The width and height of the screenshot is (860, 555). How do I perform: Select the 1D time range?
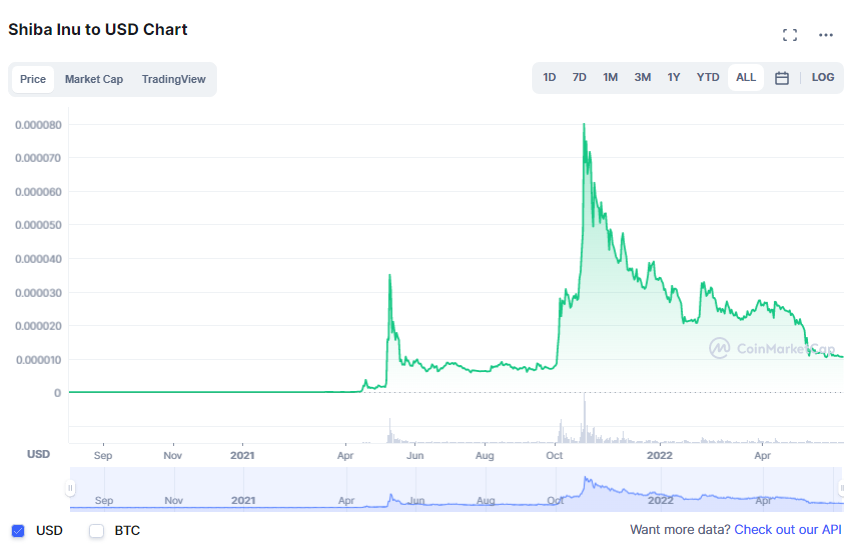(x=549, y=77)
